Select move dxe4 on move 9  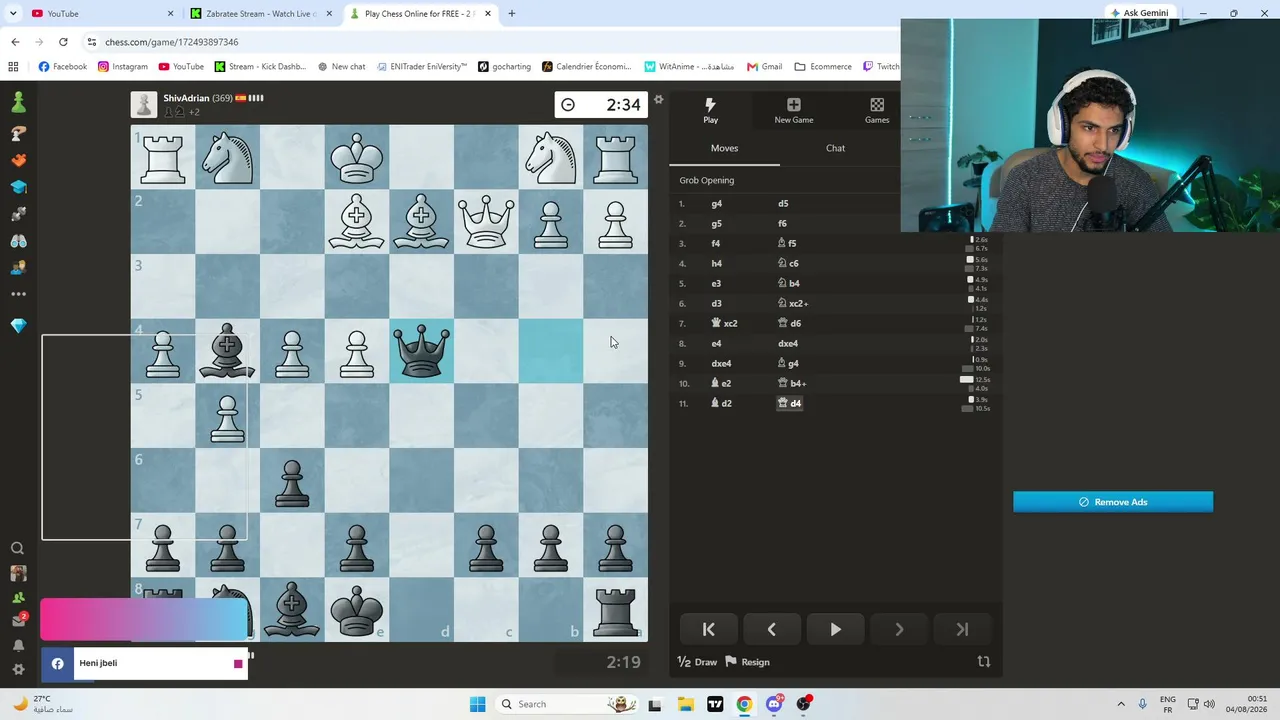coord(721,364)
